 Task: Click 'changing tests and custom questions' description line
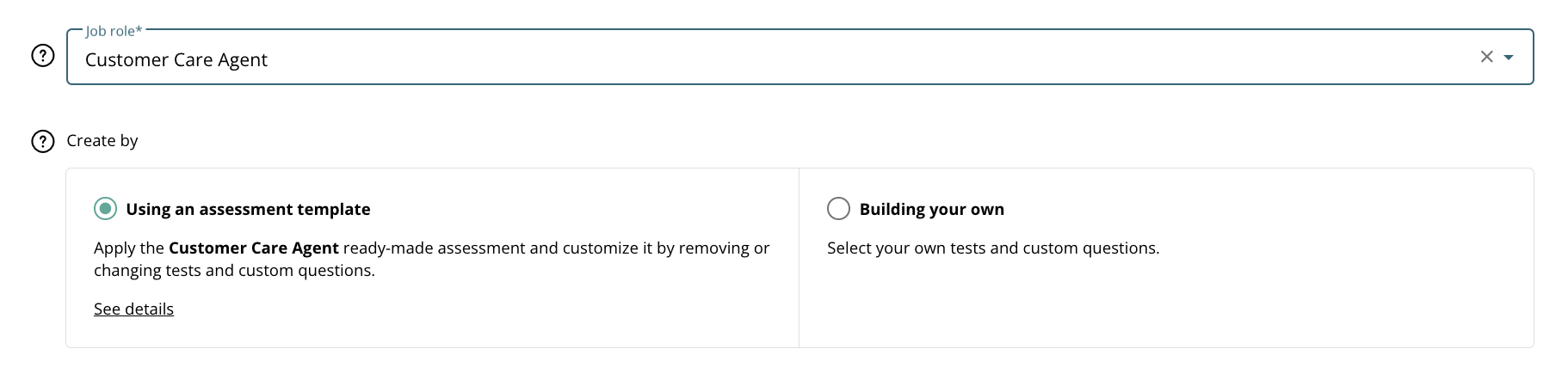pyautogui.click(x=234, y=271)
